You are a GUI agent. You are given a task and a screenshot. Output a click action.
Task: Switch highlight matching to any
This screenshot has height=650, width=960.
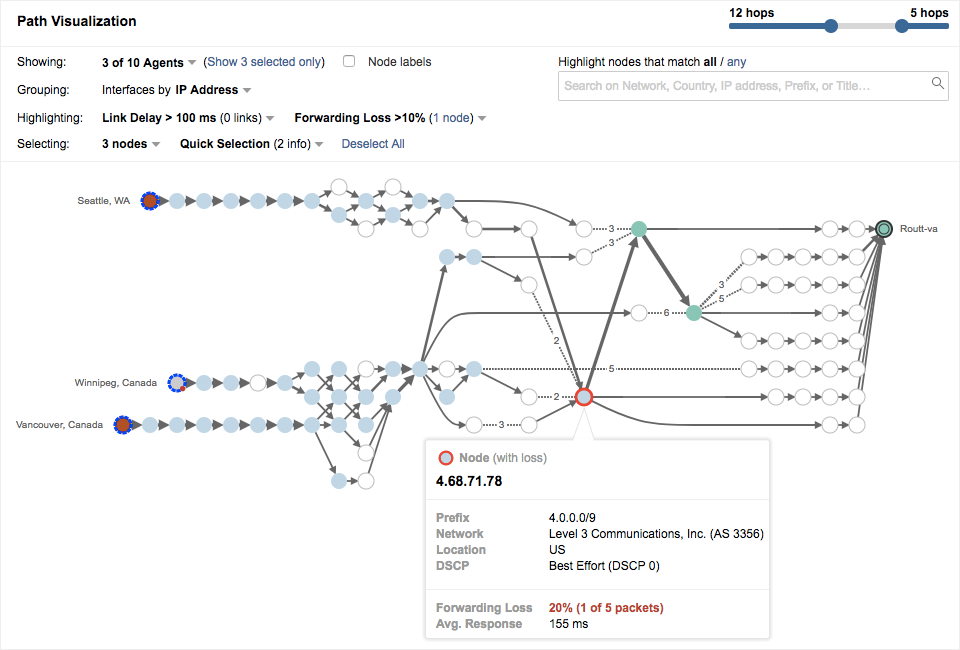[x=737, y=62]
